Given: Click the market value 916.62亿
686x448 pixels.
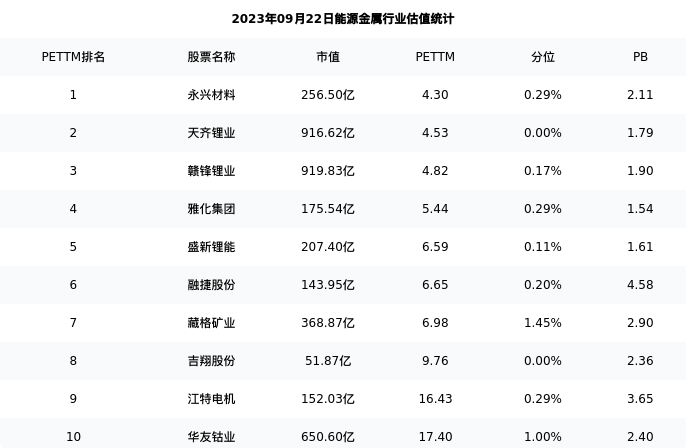Looking at the screenshot, I should coord(328,133).
